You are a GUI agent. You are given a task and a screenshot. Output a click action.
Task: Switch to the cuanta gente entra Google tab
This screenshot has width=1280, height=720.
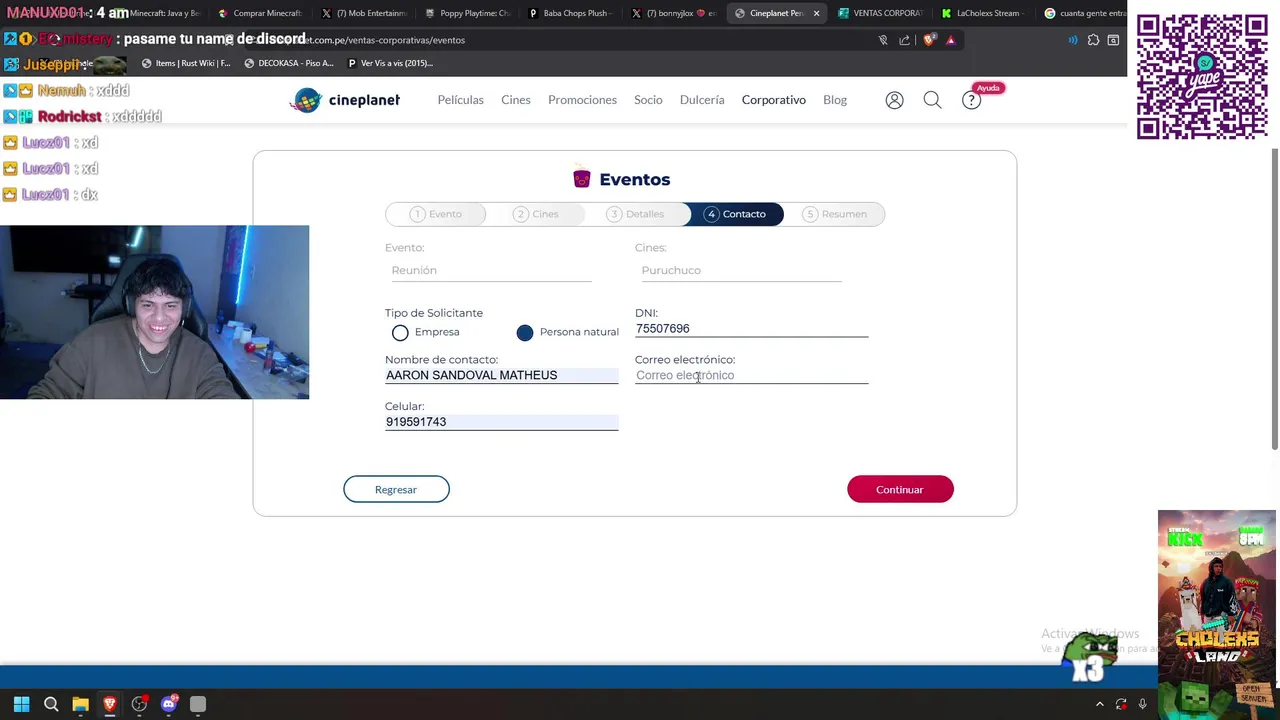pyautogui.click(x=1084, y=13)
